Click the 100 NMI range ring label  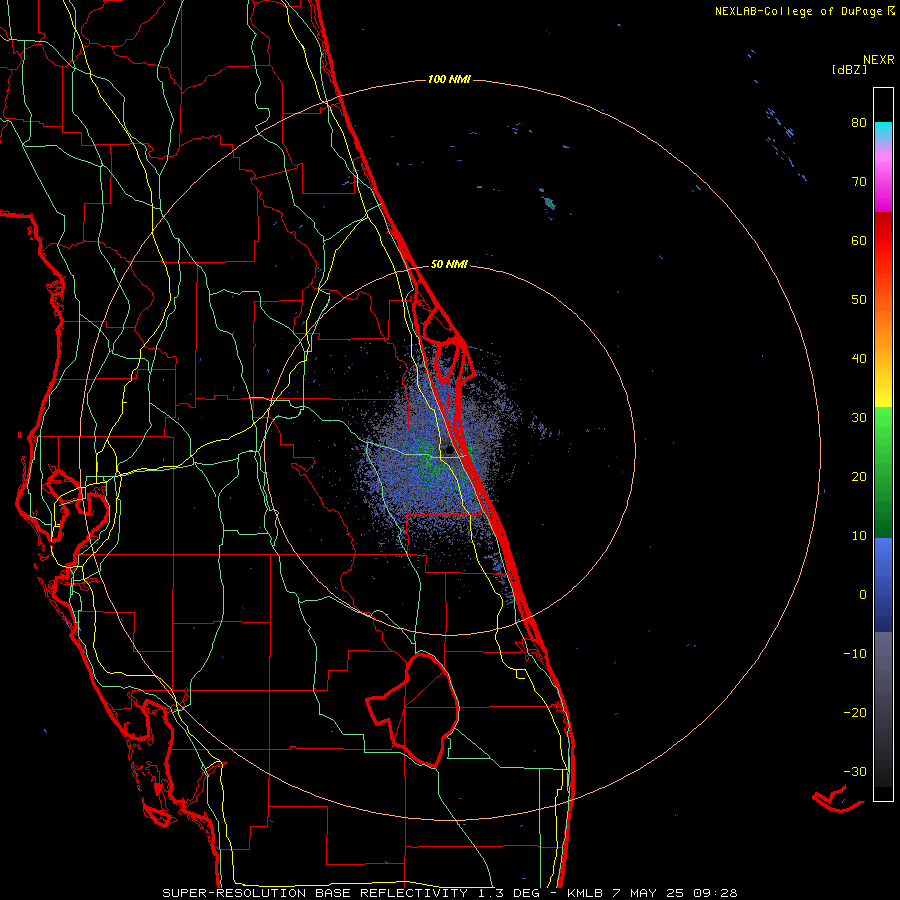click(x=449, y=79)
